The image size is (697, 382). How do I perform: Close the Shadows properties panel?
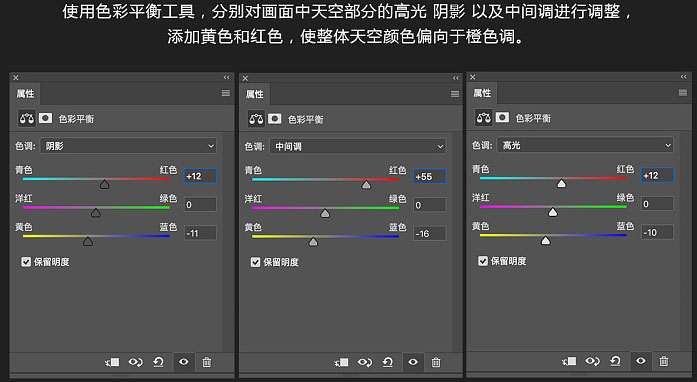(x=16, y=78)
